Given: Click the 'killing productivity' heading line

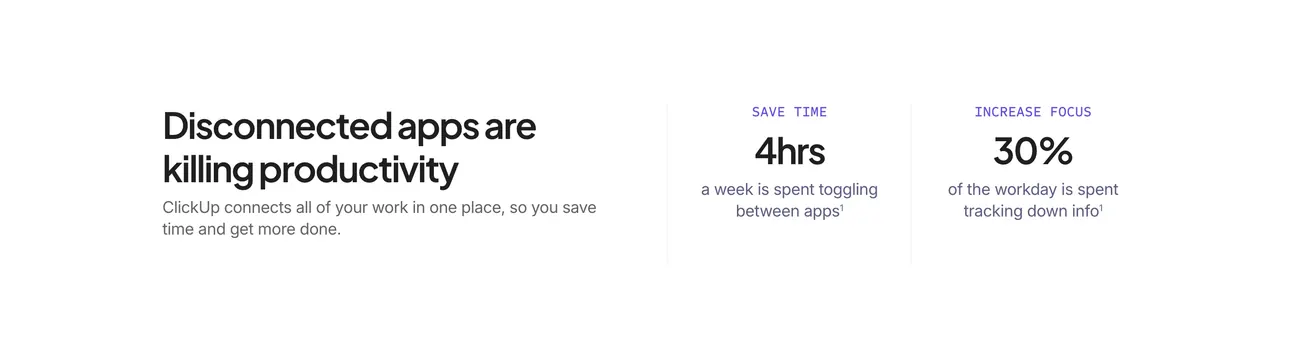Looking at the screenshot, I should [x=310, y=171].
